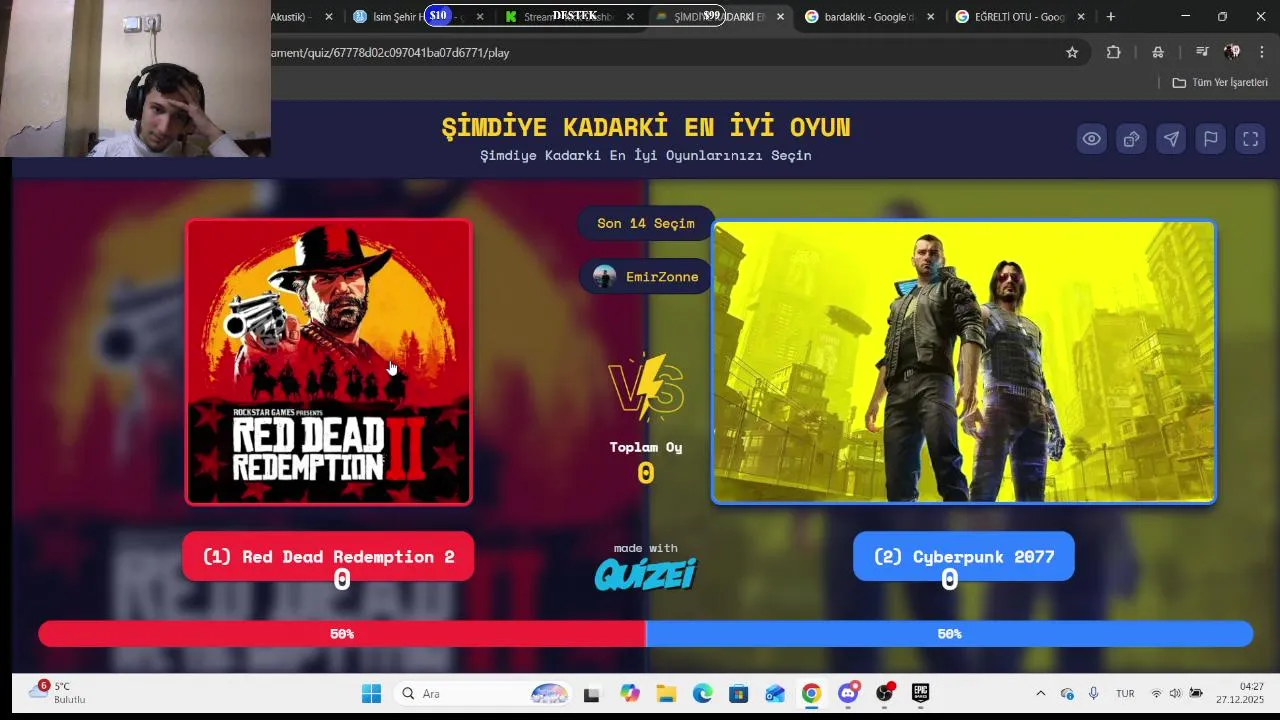The image size is (1280, 720).
Task: Click the taskbar Ara search box
Action: pos(482,693)
